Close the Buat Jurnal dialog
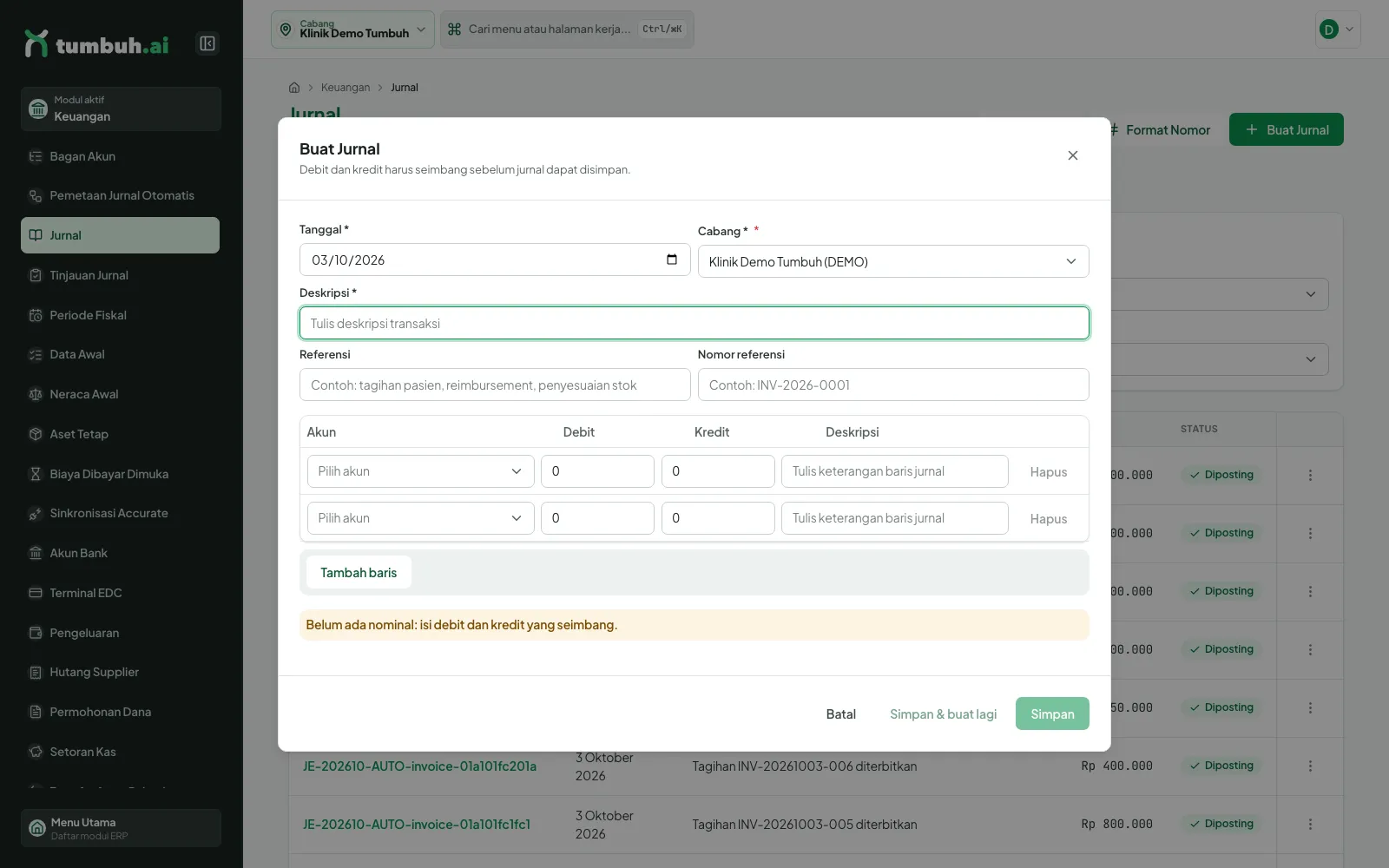The image size is (1389, 868). (1073, 155)
